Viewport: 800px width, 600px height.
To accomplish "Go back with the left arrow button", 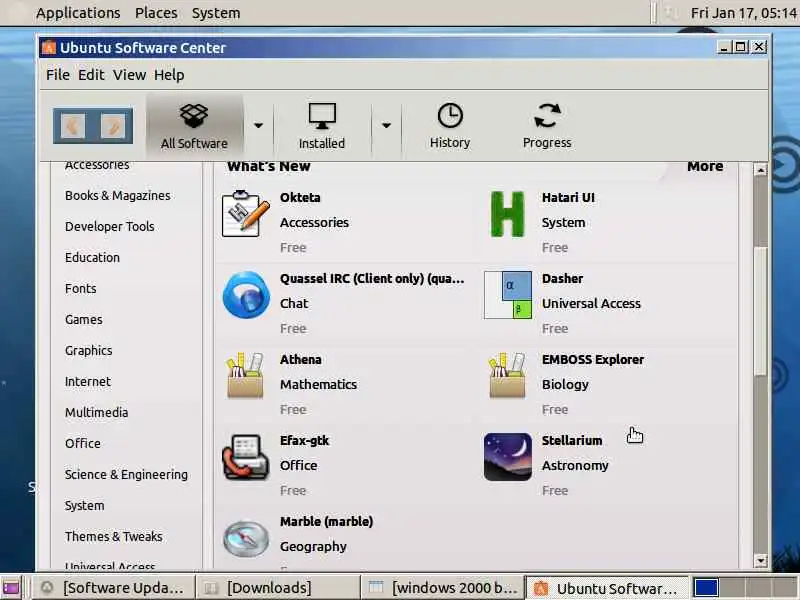I will point(72,126).
